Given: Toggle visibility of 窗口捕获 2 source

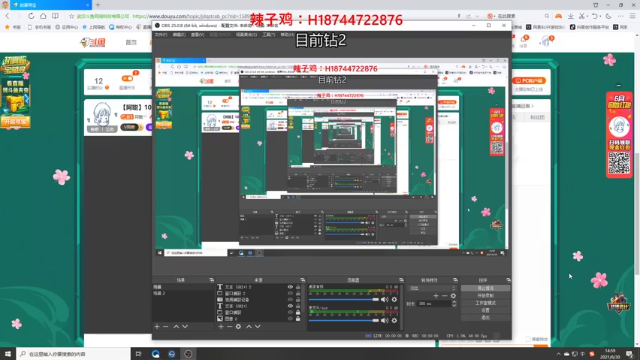Looking at the screenshot, I should coord(290,293).
